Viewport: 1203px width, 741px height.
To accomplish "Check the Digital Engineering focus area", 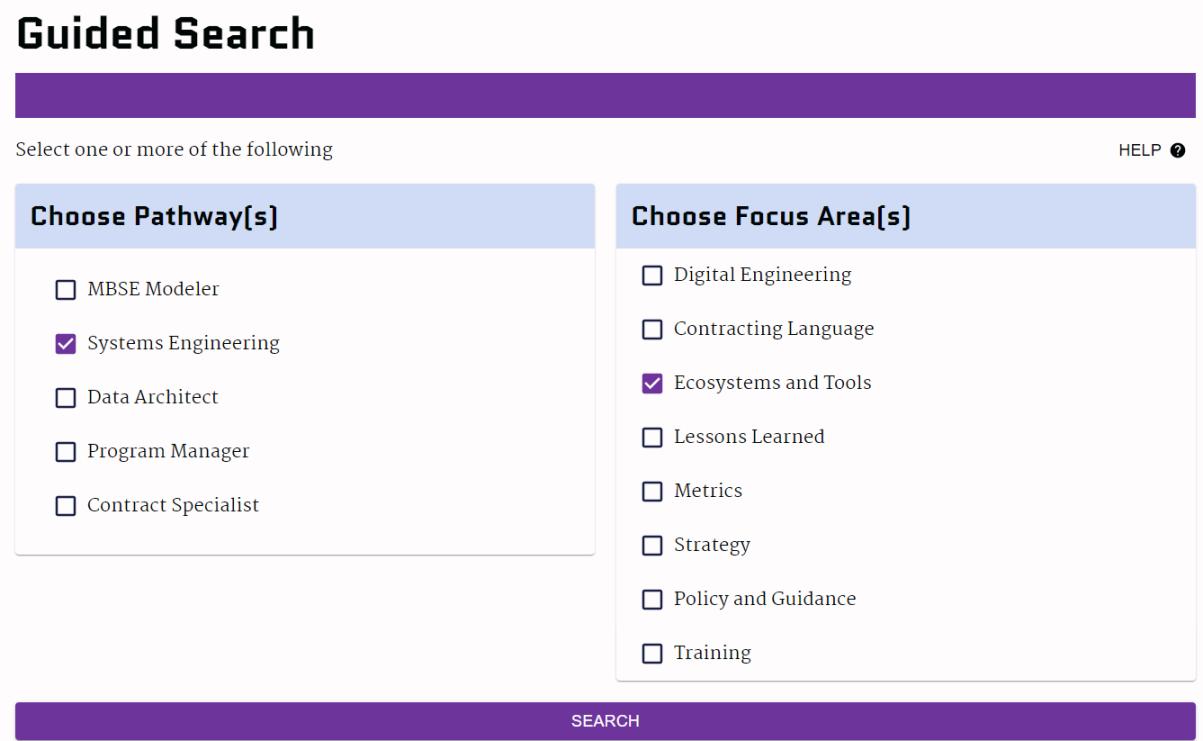I will tap(652, 275).
